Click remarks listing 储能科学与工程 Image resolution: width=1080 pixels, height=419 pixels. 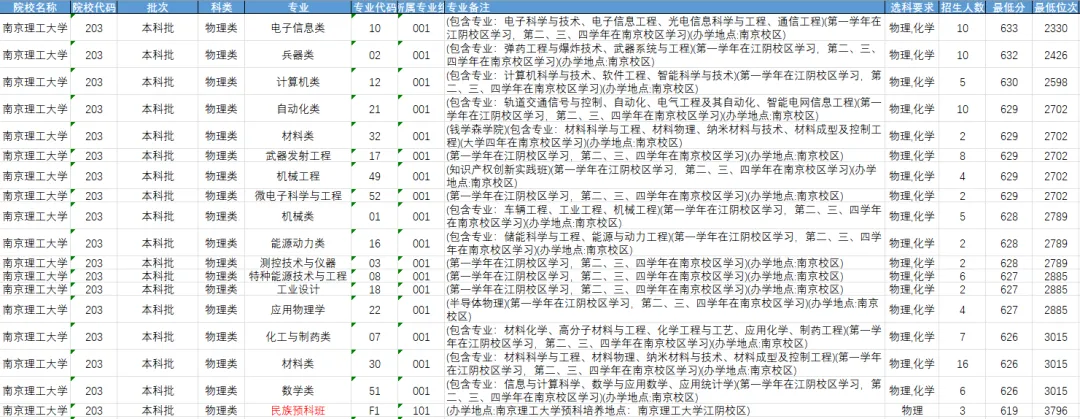(x=664, y=243)
